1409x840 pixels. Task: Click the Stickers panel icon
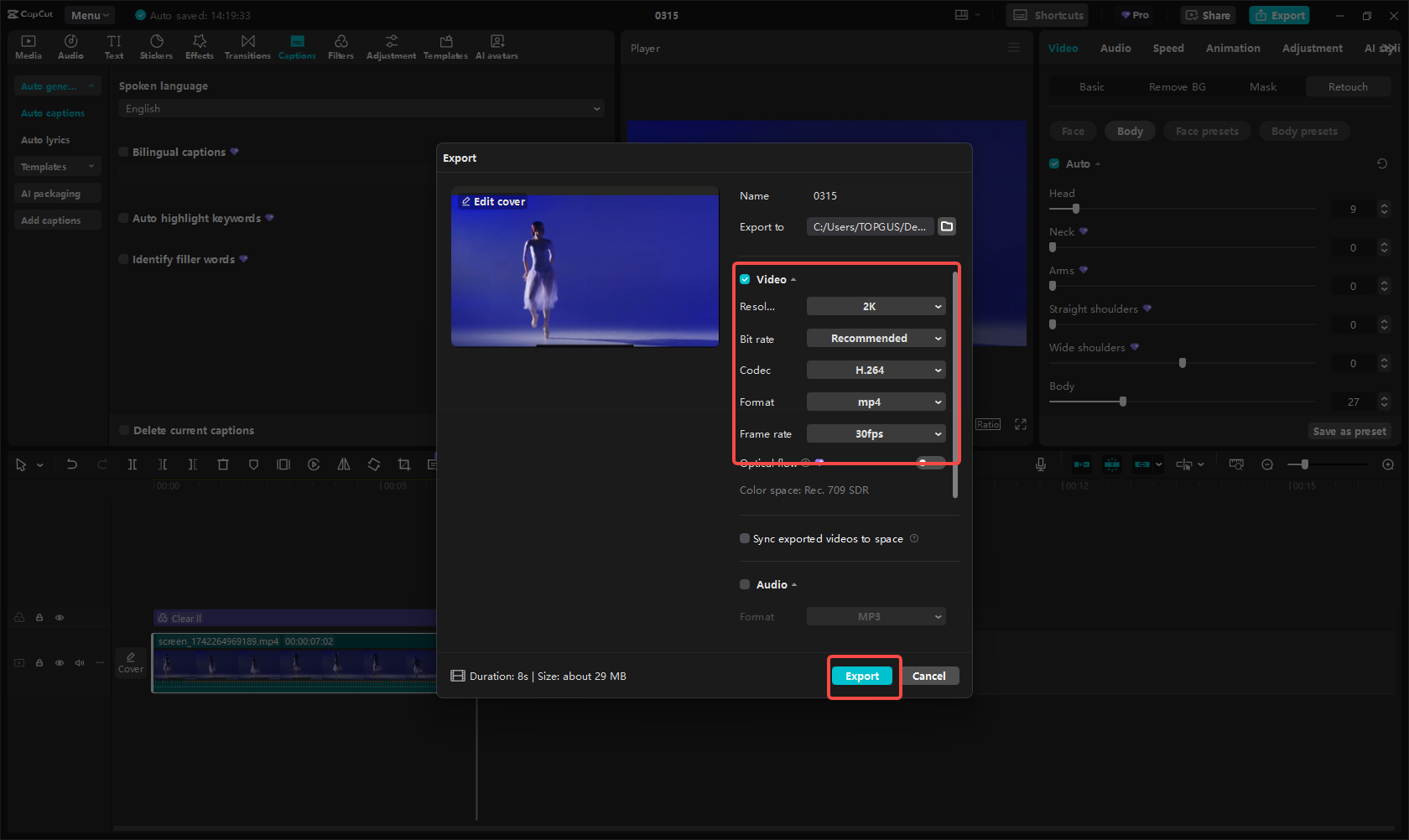point(156,46)
